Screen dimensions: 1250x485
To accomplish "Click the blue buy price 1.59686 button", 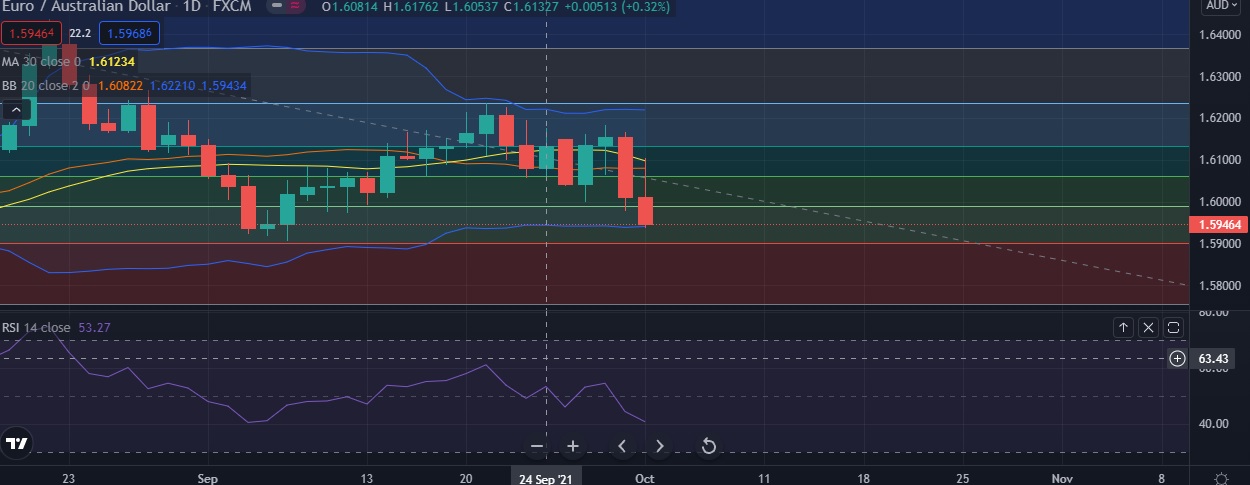I will 129,33.
